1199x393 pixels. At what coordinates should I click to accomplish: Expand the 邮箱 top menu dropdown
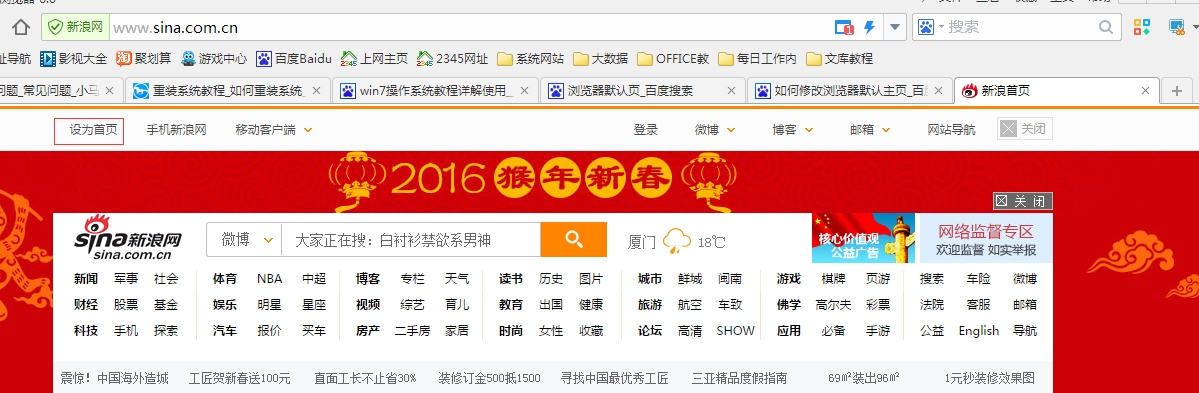(870, 130)
